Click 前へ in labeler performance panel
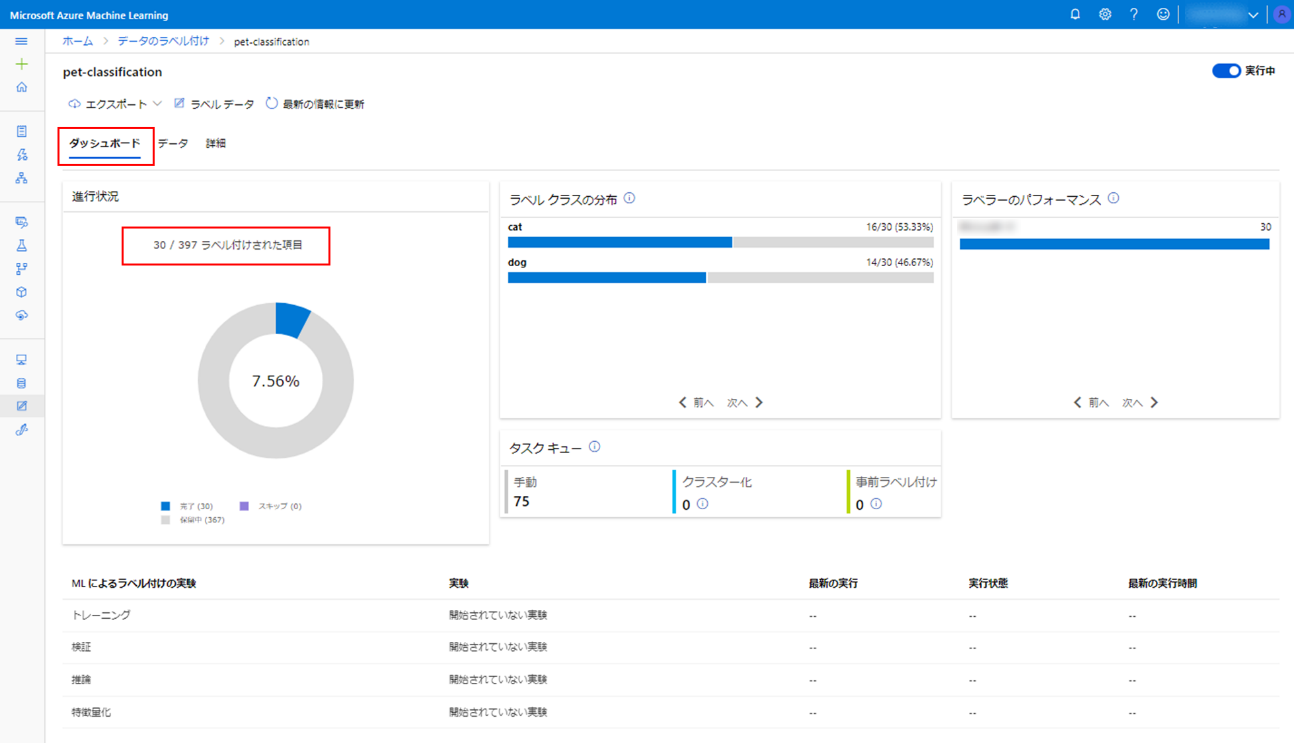The height and width of the screenshot is (743, 1294). pos(1091,402)
